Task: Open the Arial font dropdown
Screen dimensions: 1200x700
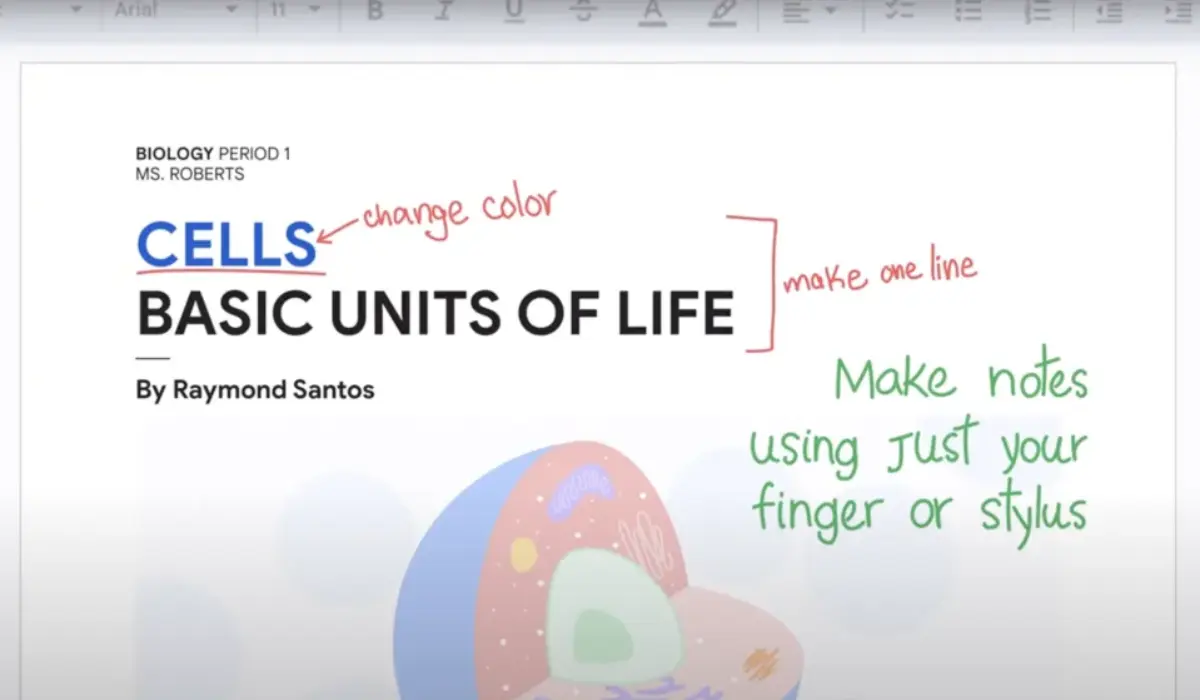Action: 175,10
